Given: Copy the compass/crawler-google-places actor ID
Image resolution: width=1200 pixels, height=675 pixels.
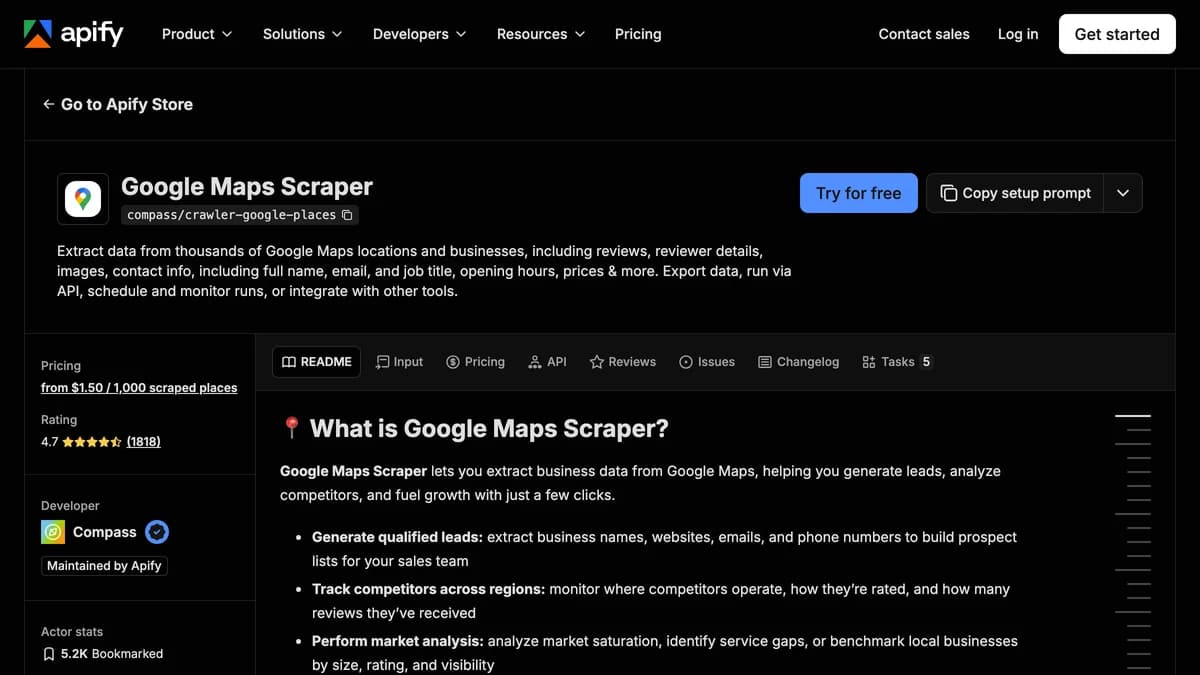Looking at the screenshot, I should coord(347,215).
